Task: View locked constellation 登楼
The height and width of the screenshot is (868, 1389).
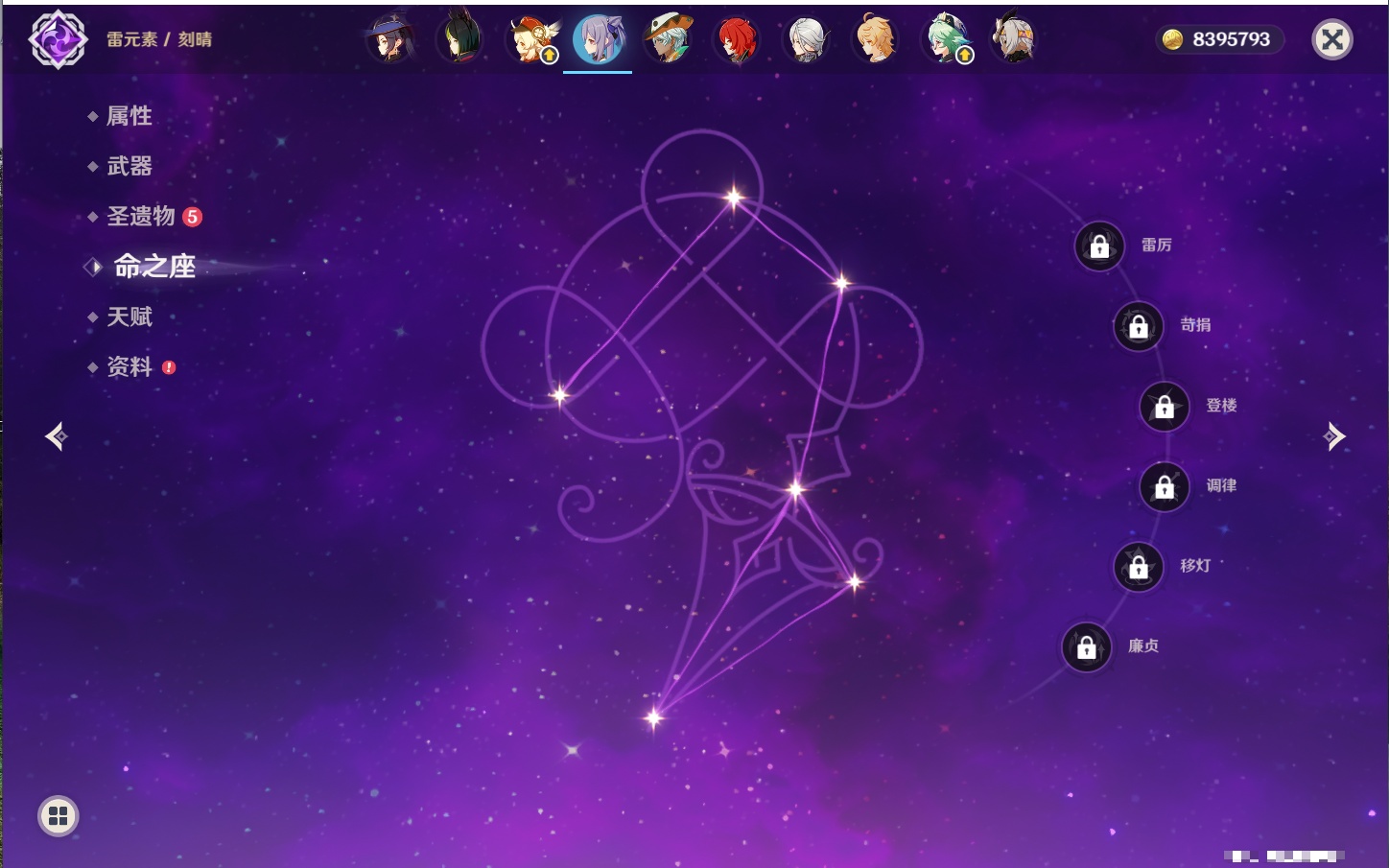Action: [1165, 407]
